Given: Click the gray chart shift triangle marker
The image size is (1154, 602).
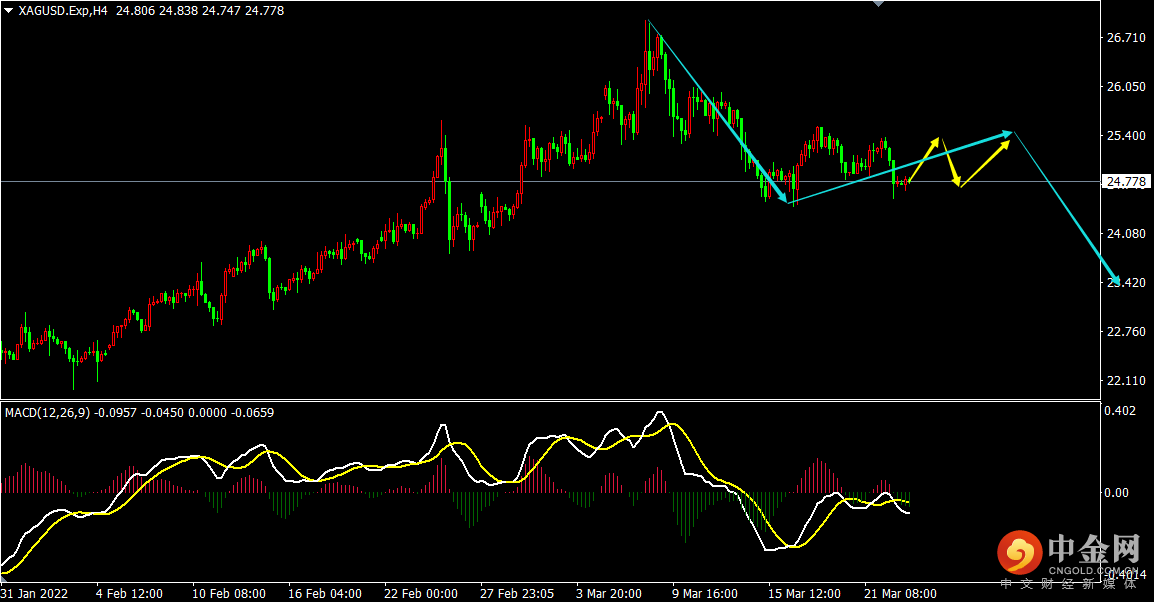Looking at the screenshot, I should (x=878, y=4).
